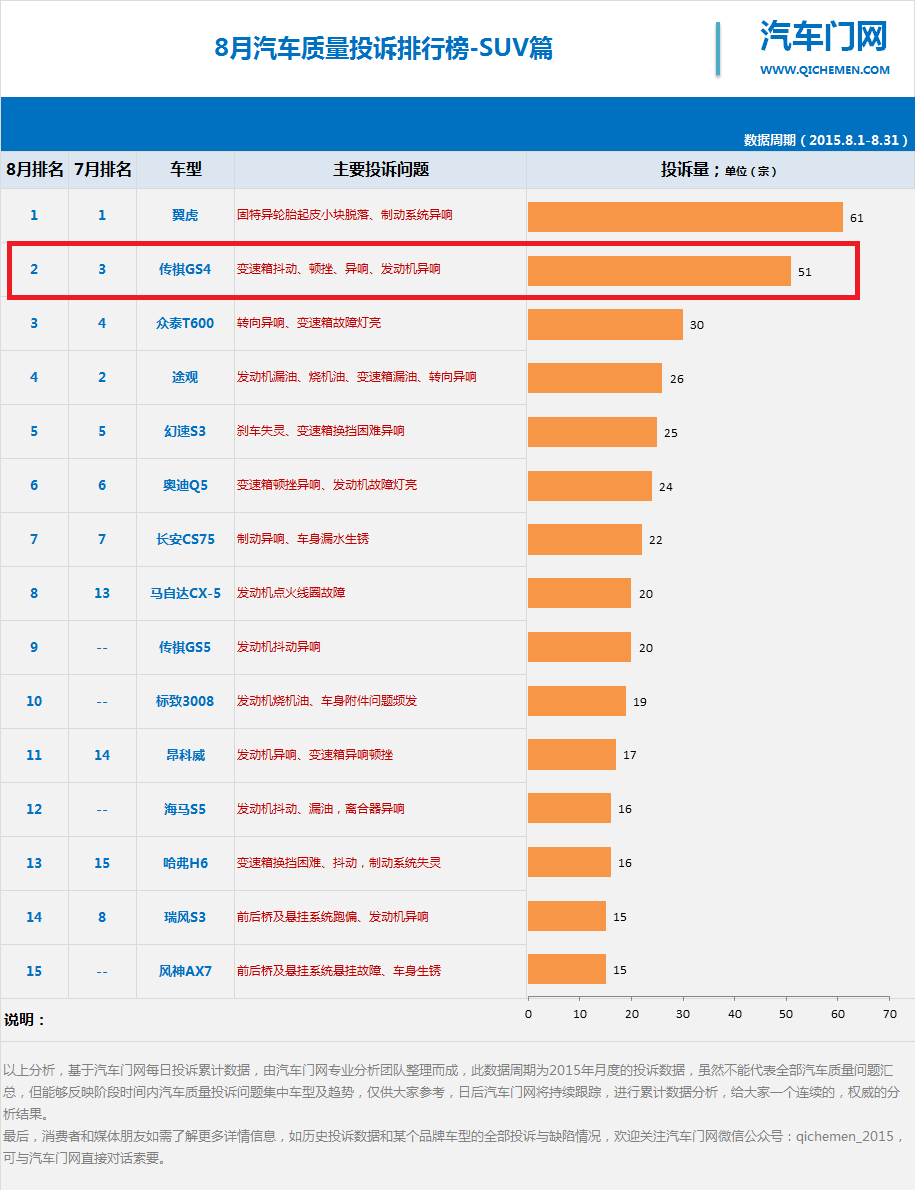
Task: Click complaint text 变速箱换挡困难、抖动，制动系统失灵
Action: tap(338, 863)
